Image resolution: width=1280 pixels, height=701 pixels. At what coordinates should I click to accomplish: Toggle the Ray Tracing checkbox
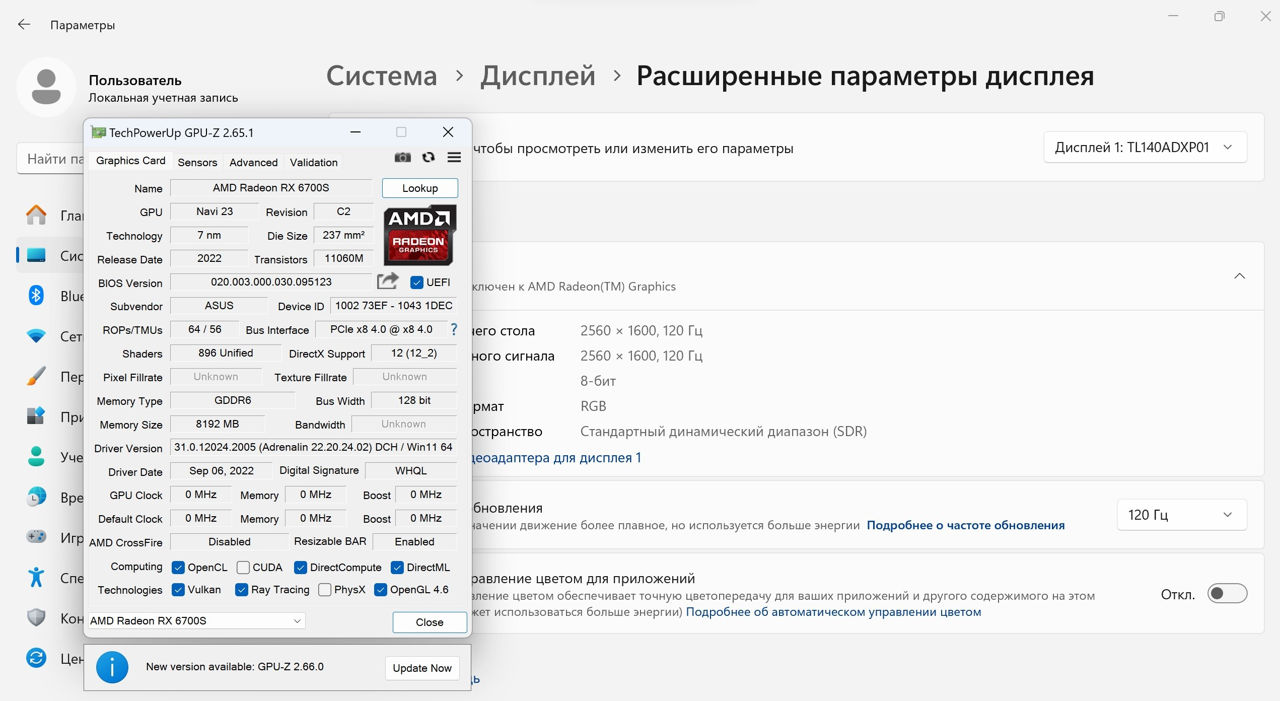tap(241, 590)
